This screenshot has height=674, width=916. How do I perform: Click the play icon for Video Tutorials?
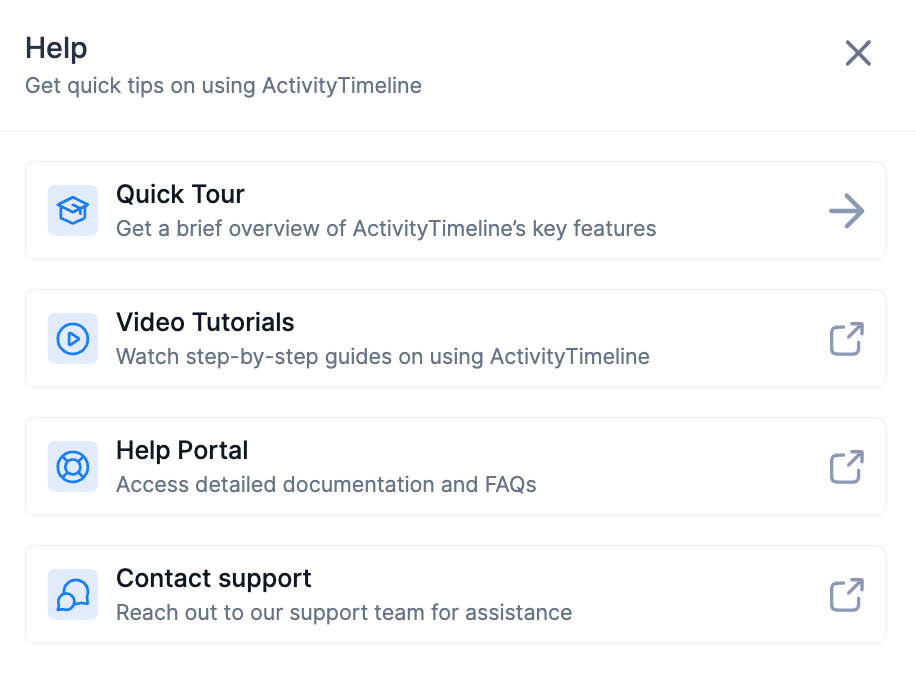point(73,338)
